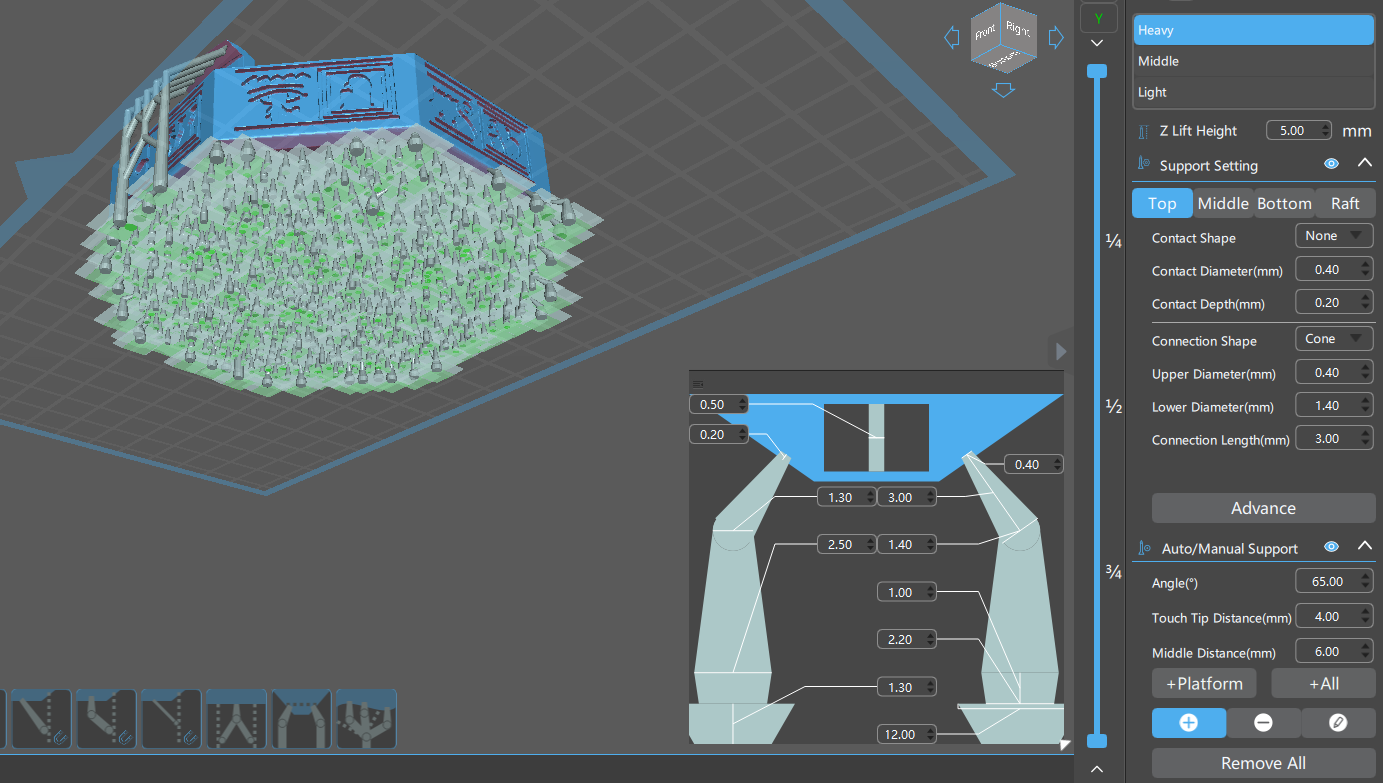Collapse the Support Setting section
The width and height of the screenshot is (1383, 783).
click(x=1364, y=164)
